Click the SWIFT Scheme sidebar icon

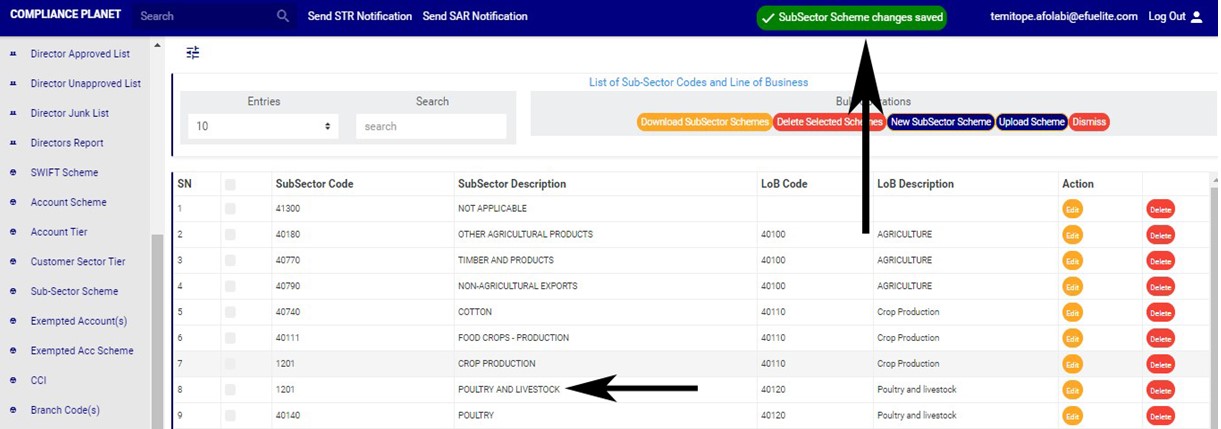click(14, 173)
